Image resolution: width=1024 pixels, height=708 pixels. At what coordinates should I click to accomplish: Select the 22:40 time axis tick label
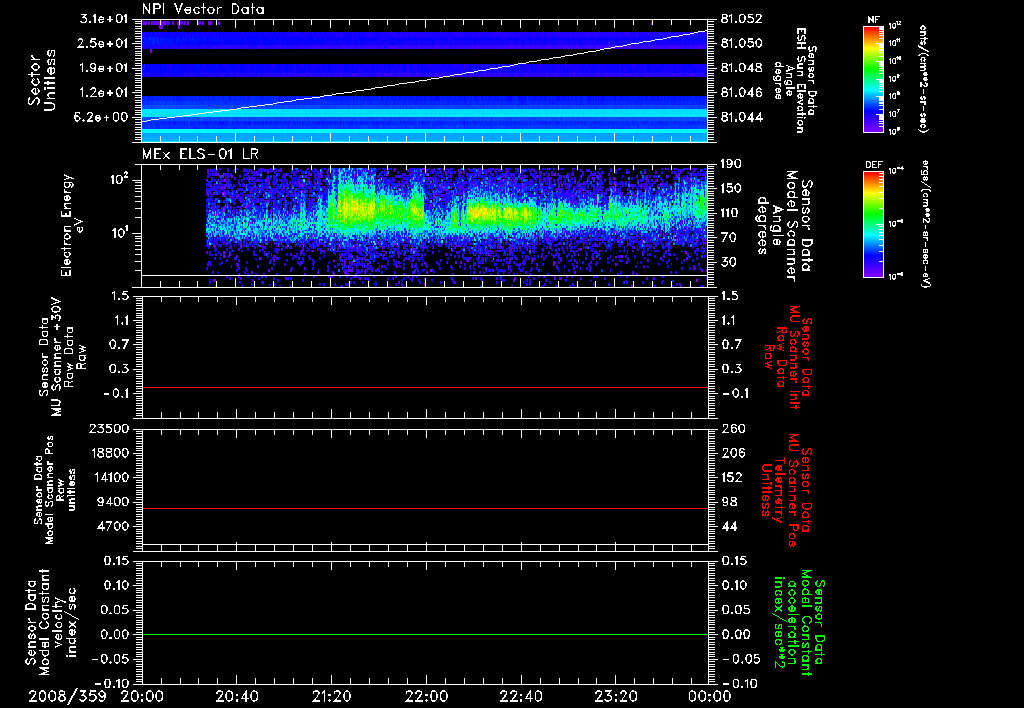coord(520,696)
